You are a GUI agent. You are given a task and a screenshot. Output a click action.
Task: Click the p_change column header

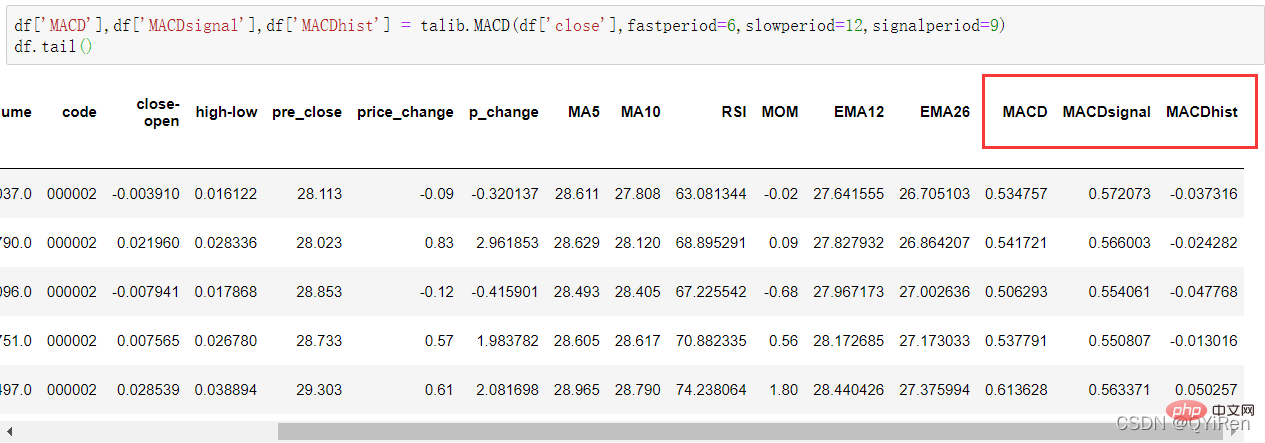pyautogui.click(x=504, y=112)
